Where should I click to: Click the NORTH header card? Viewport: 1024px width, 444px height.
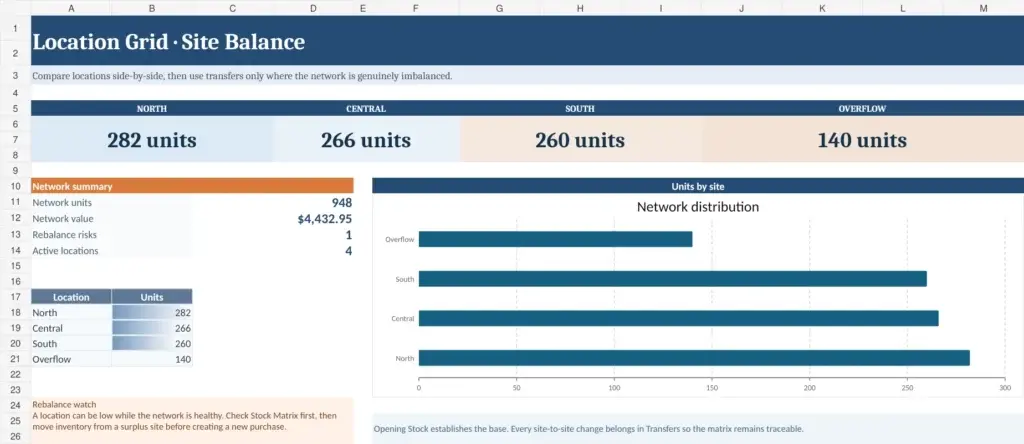point(152,108)
